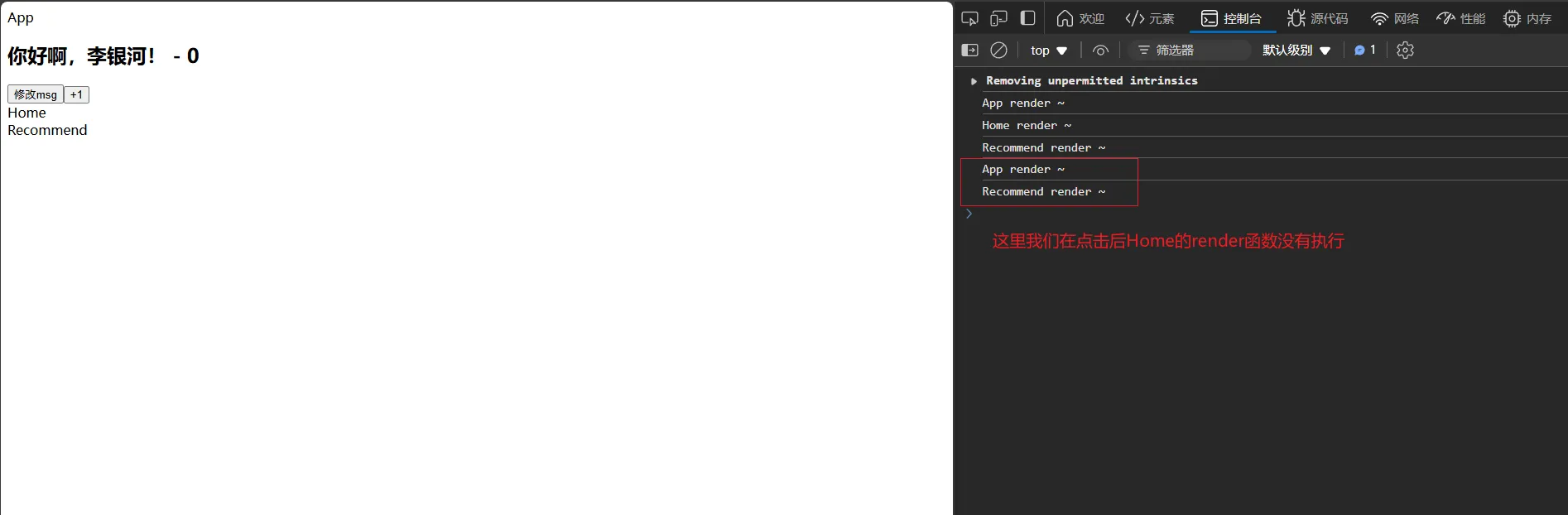Select the 控制台 console tab
This screenshot has height=515, width=1568.
(1231, 18)
